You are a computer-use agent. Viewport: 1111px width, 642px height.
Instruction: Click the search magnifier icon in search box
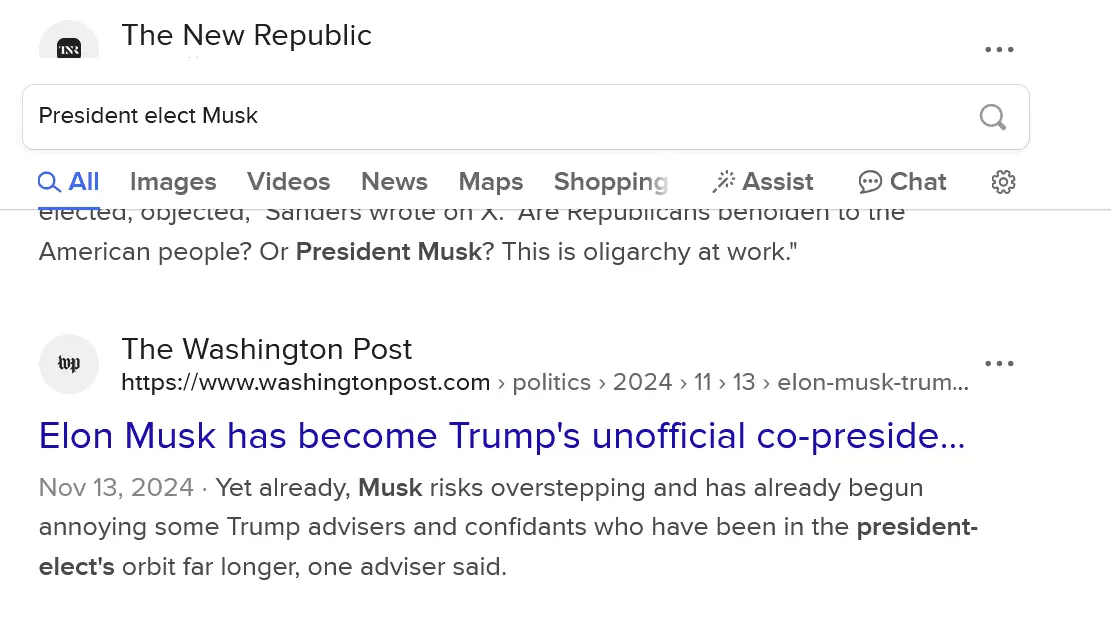point(992,117)
